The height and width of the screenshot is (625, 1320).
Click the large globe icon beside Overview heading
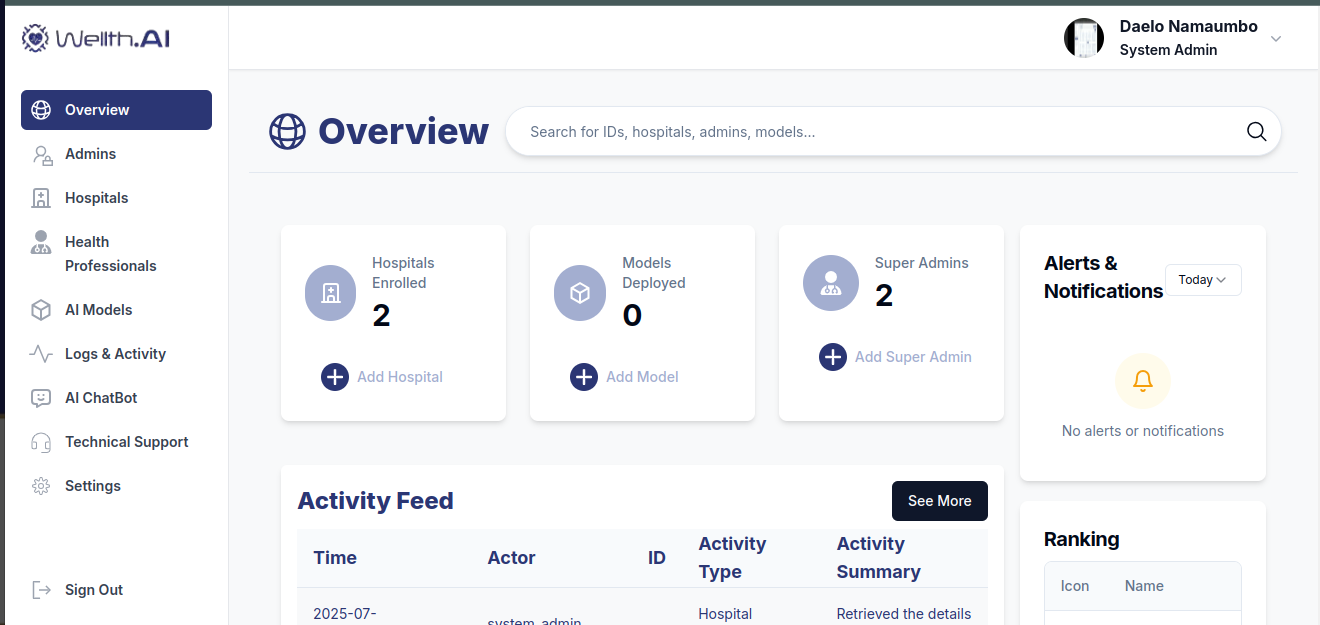click(287, 131)
